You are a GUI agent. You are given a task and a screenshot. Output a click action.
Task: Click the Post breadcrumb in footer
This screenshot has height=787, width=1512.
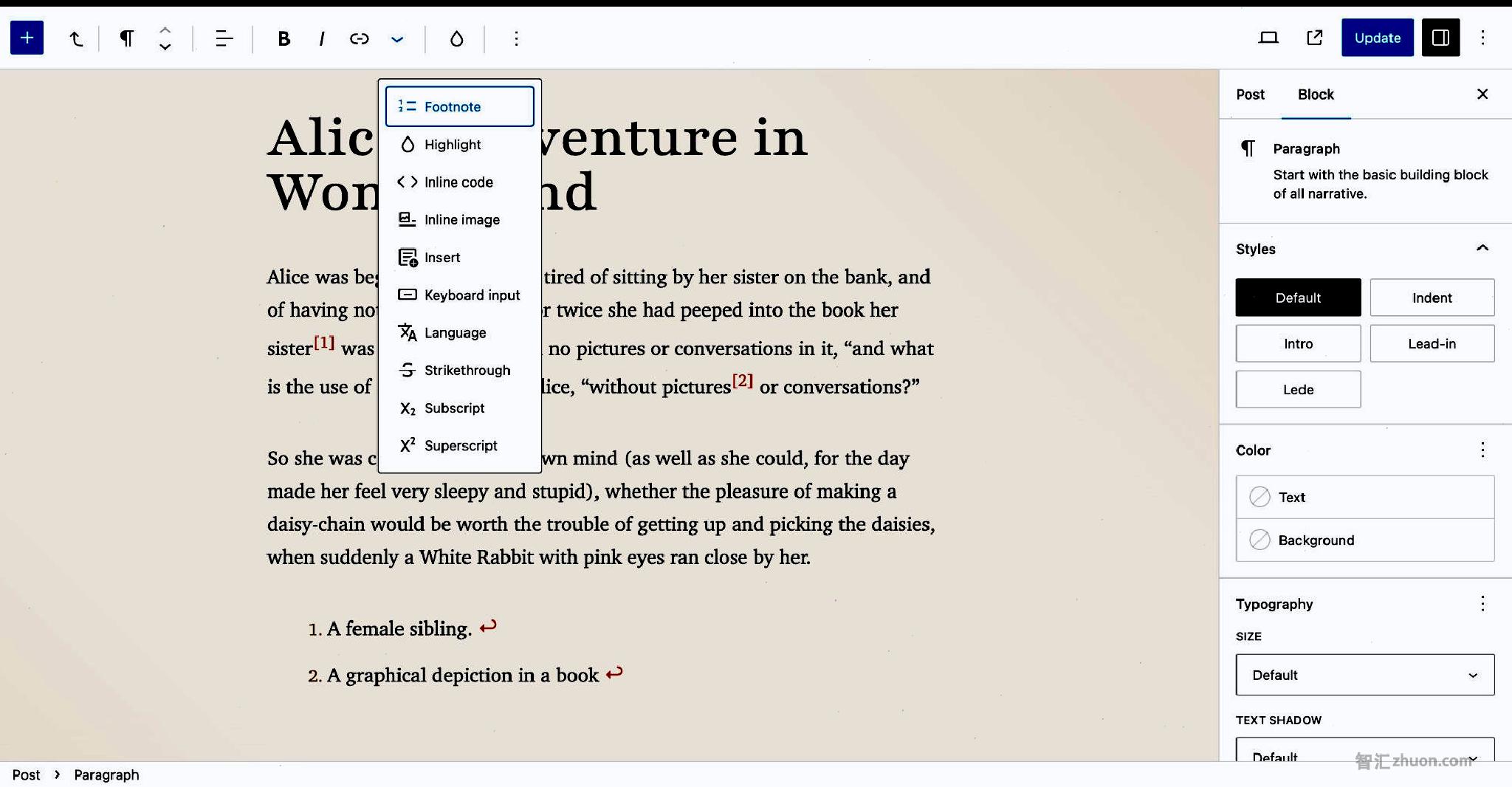(x=26, y=774)
